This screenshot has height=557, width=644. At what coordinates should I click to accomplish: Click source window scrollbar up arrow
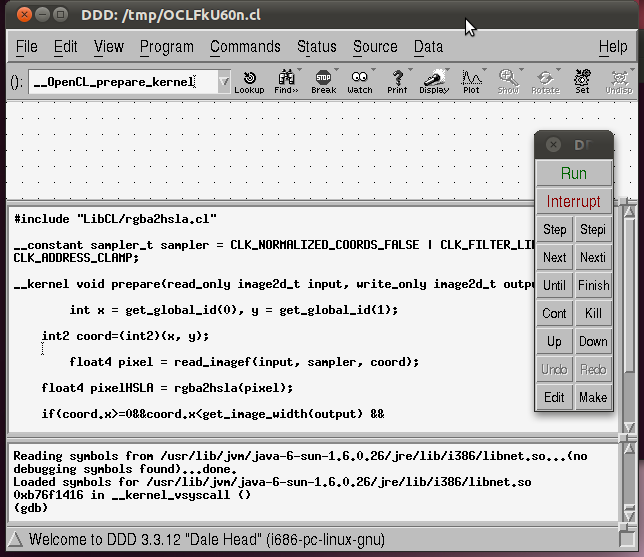click(x=629, y=212)
